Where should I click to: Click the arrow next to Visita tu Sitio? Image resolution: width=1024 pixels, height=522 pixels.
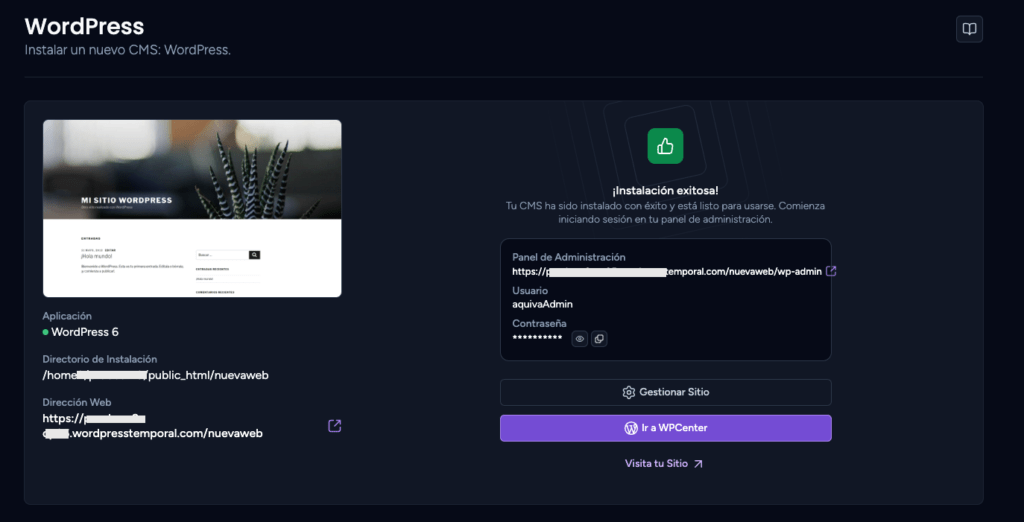698,464
